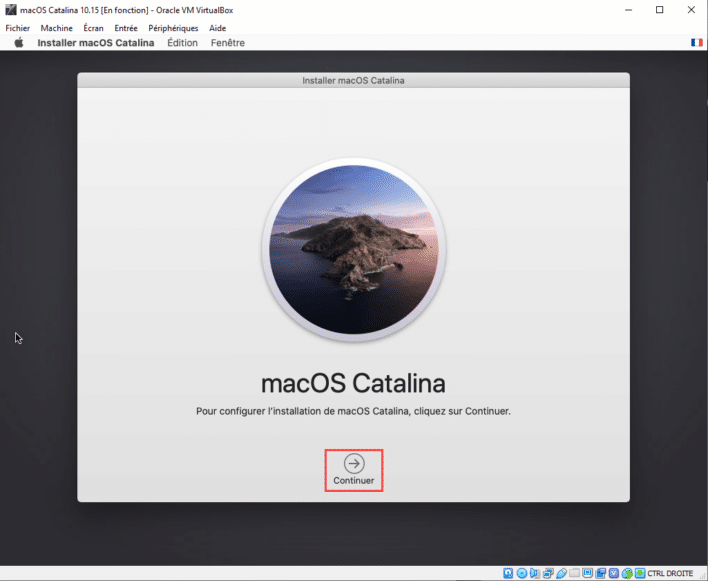Click the USB devices status icon
This screenshot has width=708, height=581.
pyautogui.click(x=561, y=573)
